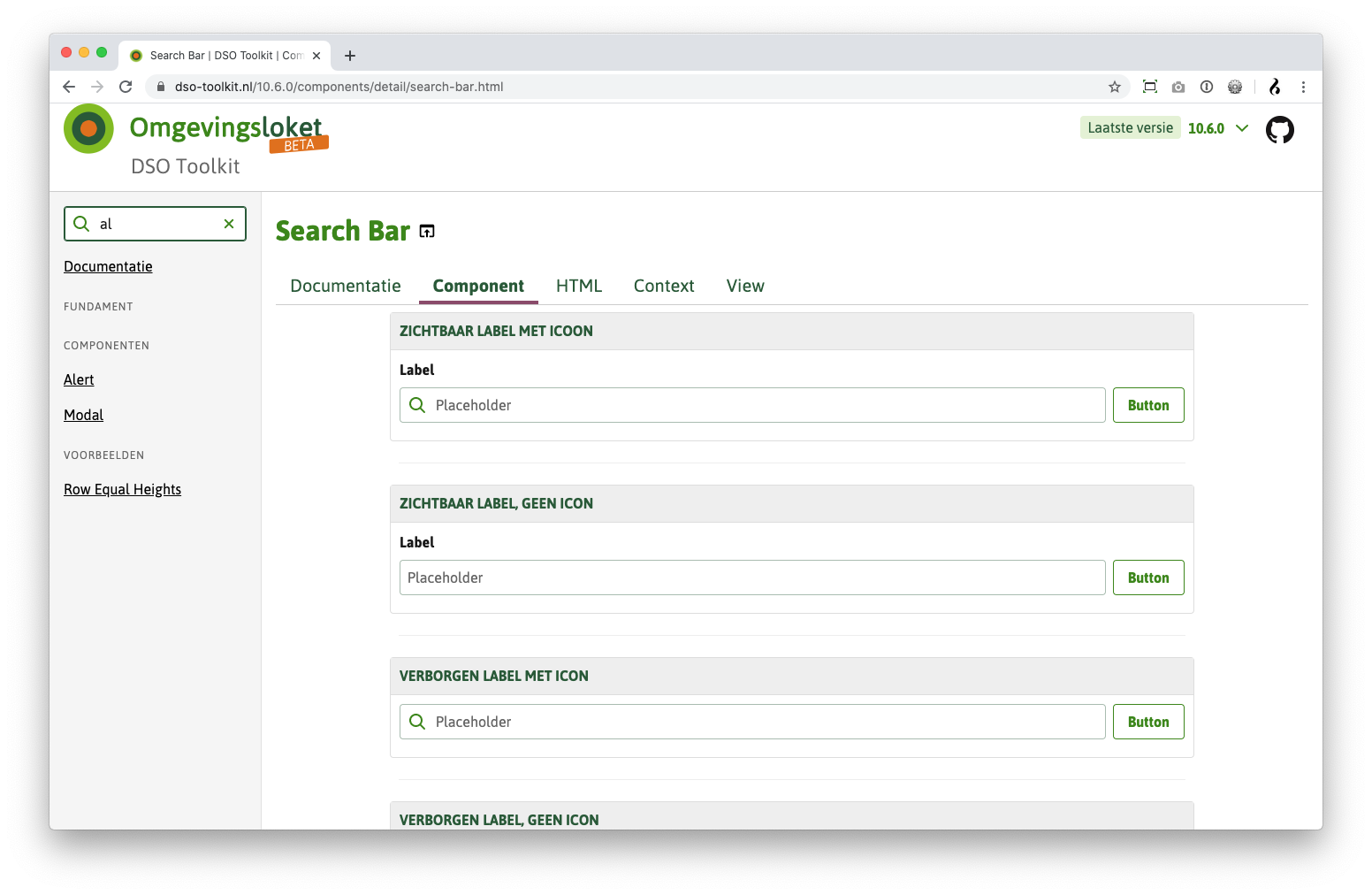
Task: Open the Documentatie sidebar link
Action: pyautogui.click(x=108, y=266)
